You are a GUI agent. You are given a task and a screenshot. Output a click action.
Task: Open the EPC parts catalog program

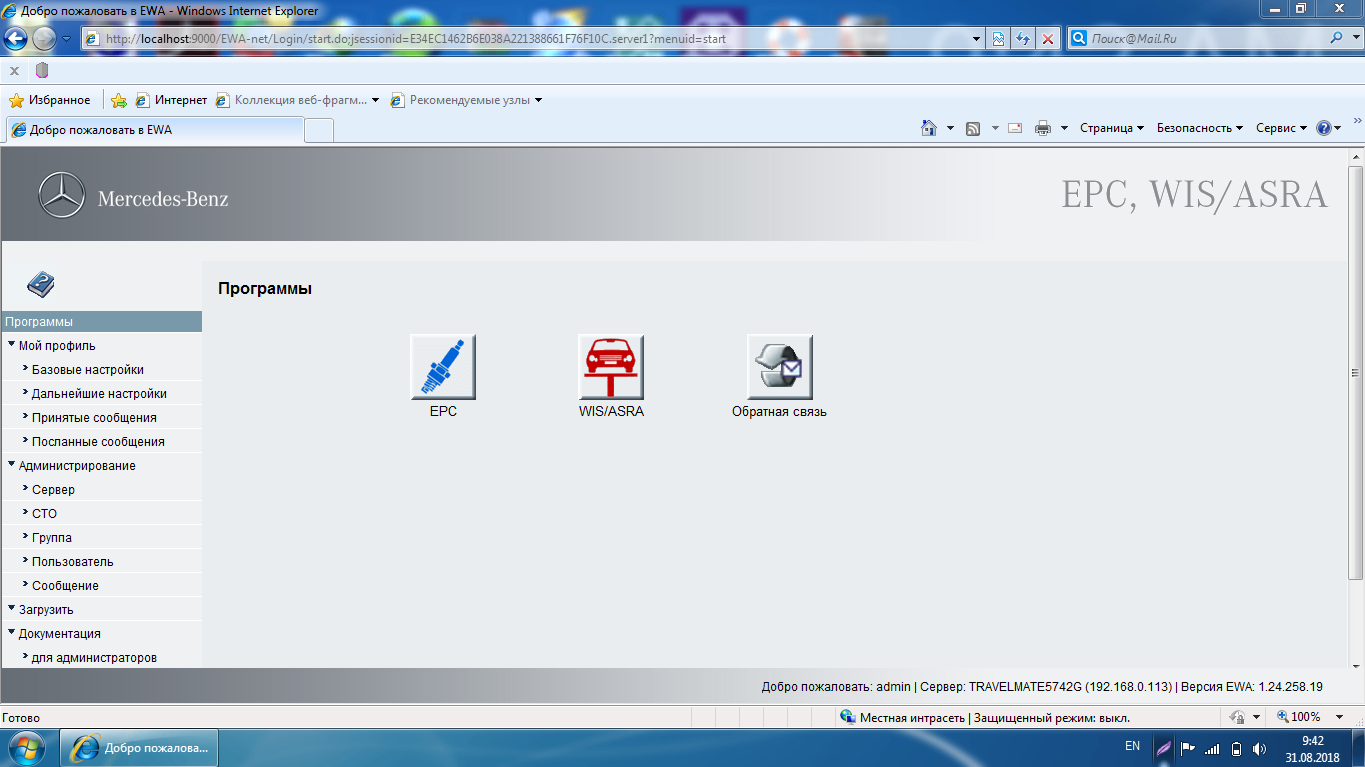443,367
